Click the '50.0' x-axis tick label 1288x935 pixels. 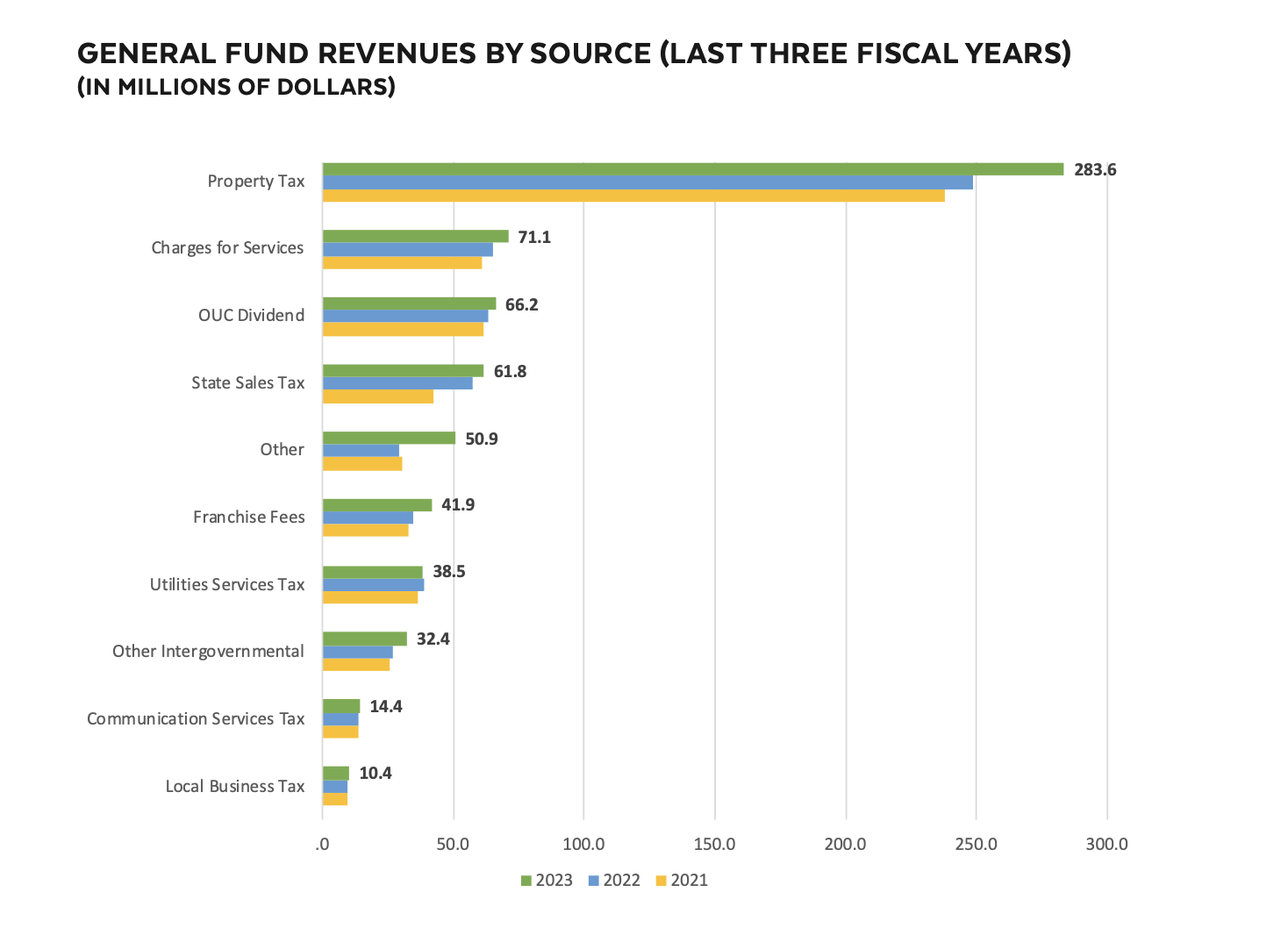tap(453, 844)
